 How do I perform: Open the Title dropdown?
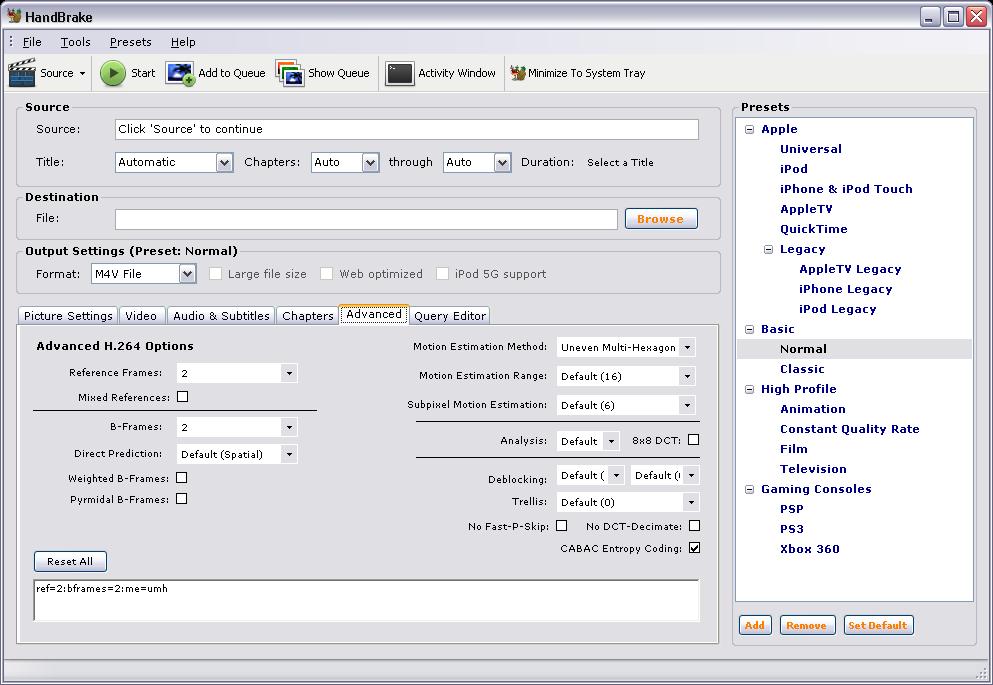point(224,163)
